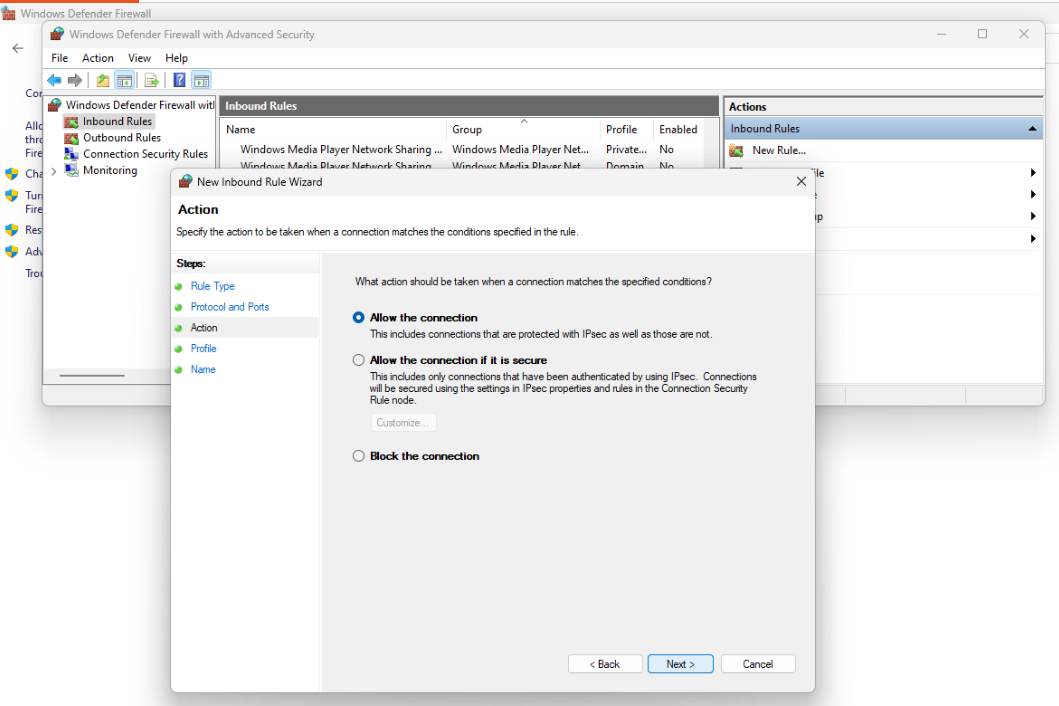Go to the Protocol and Ports wizard step
Viewport: 1059px width, 706px height.
[x=230, y=307]
